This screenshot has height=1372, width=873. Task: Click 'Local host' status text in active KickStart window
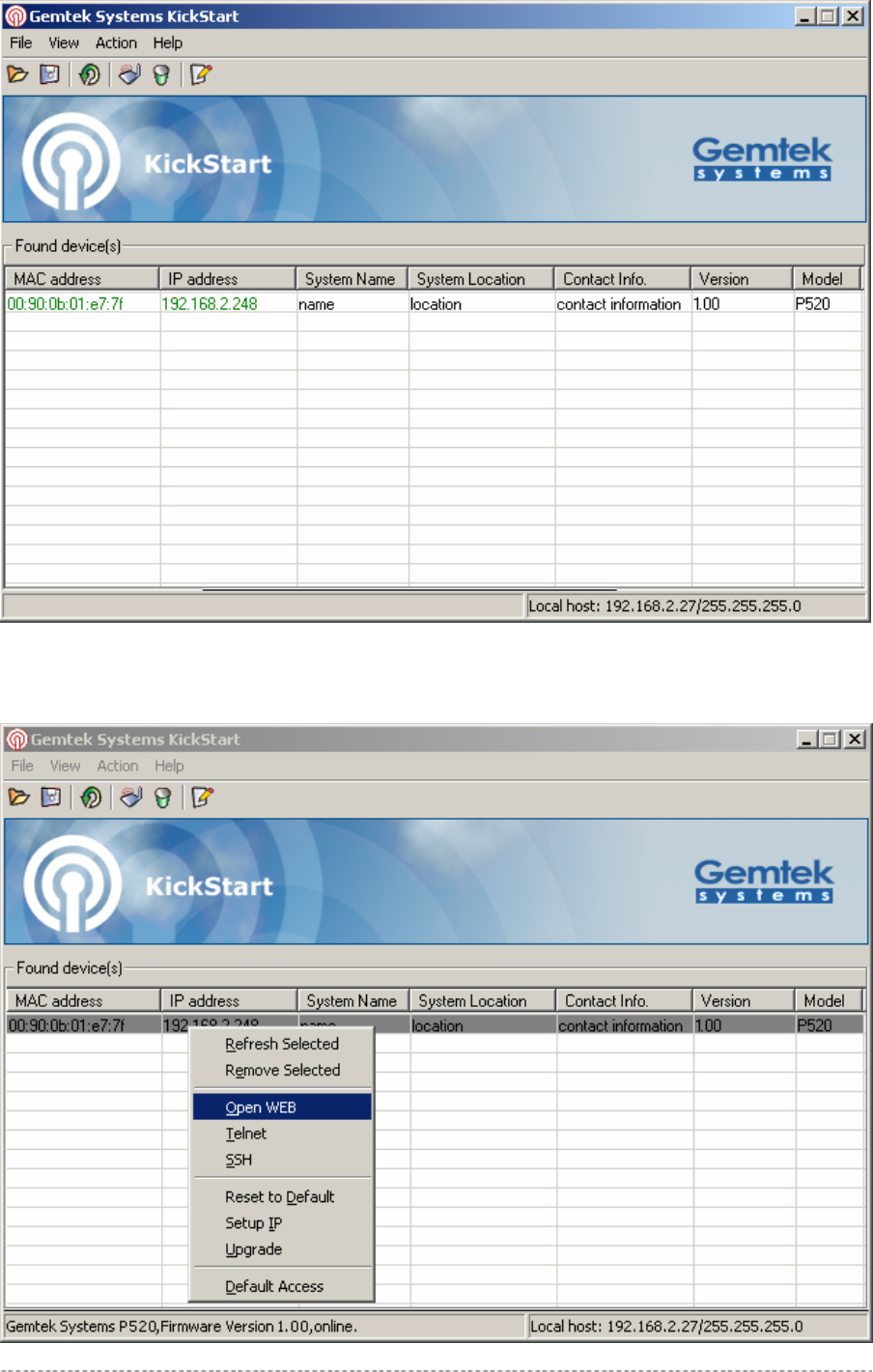(x=664, y=606)
